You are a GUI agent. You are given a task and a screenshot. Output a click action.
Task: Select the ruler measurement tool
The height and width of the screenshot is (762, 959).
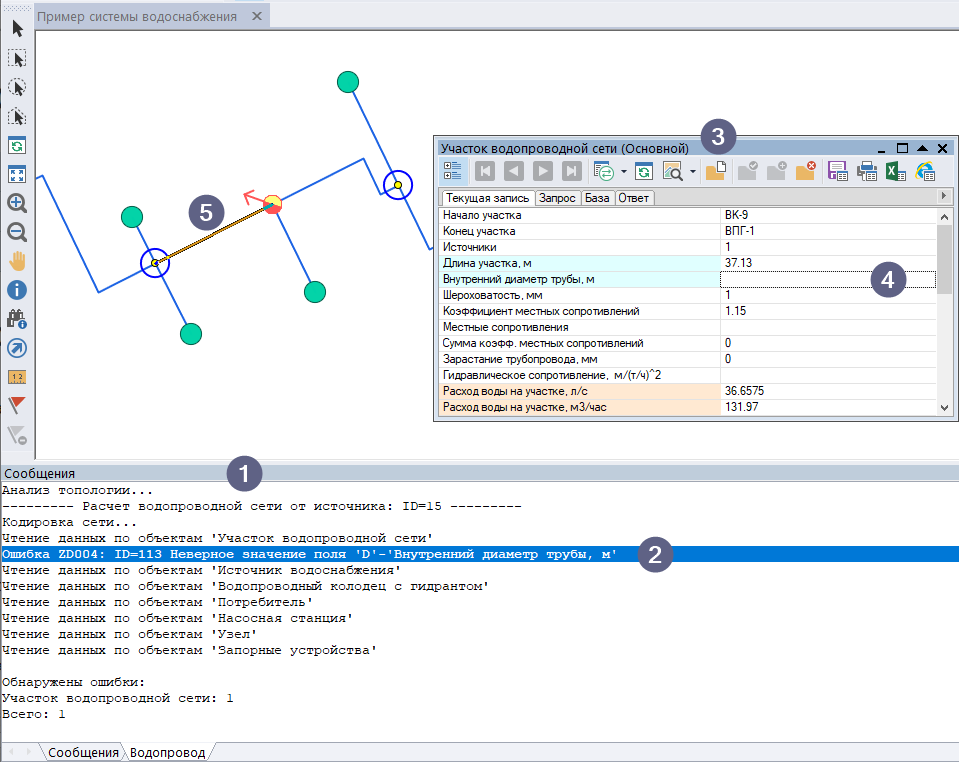[x=17, y=377]
